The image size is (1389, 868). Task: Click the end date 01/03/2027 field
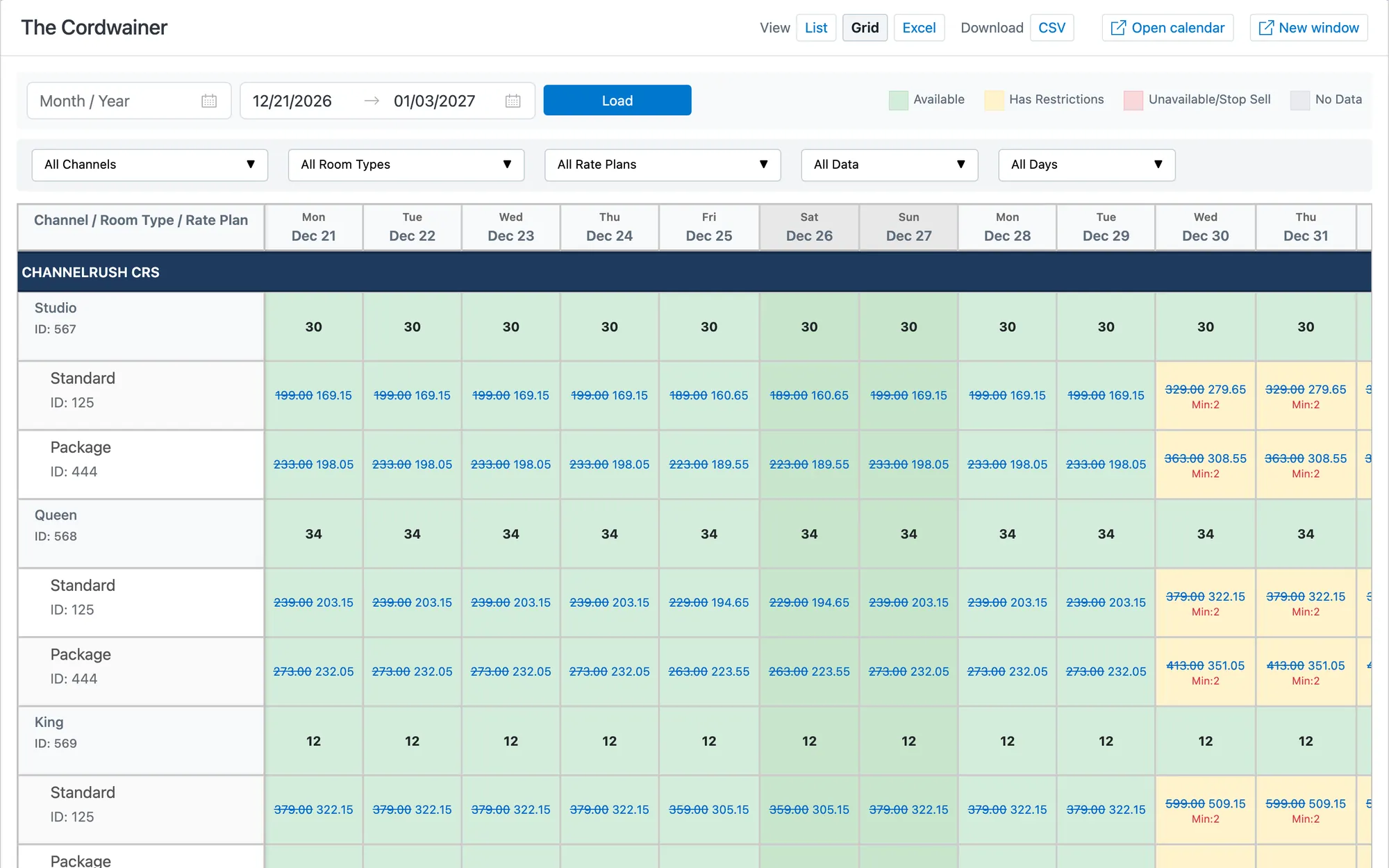point(435,101)
